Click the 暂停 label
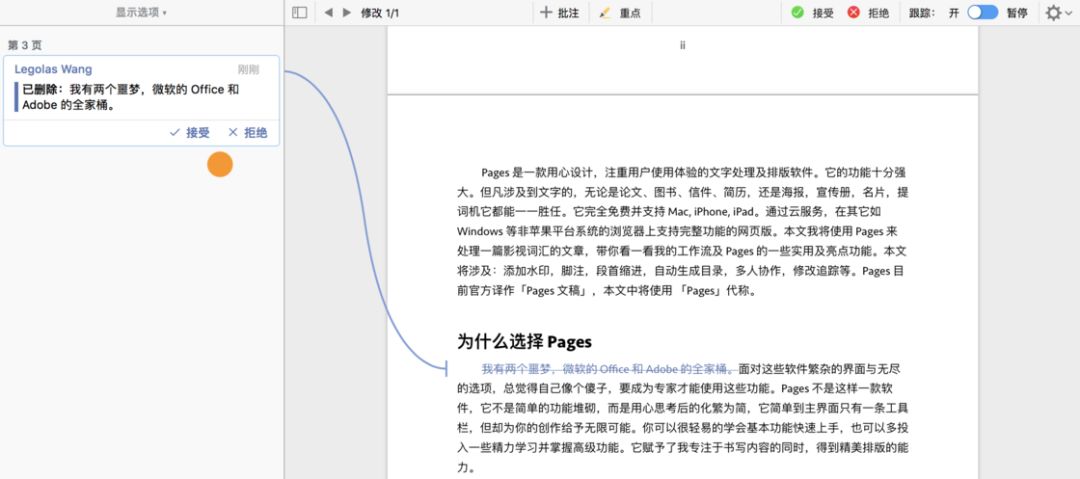 click(1017, 12)
